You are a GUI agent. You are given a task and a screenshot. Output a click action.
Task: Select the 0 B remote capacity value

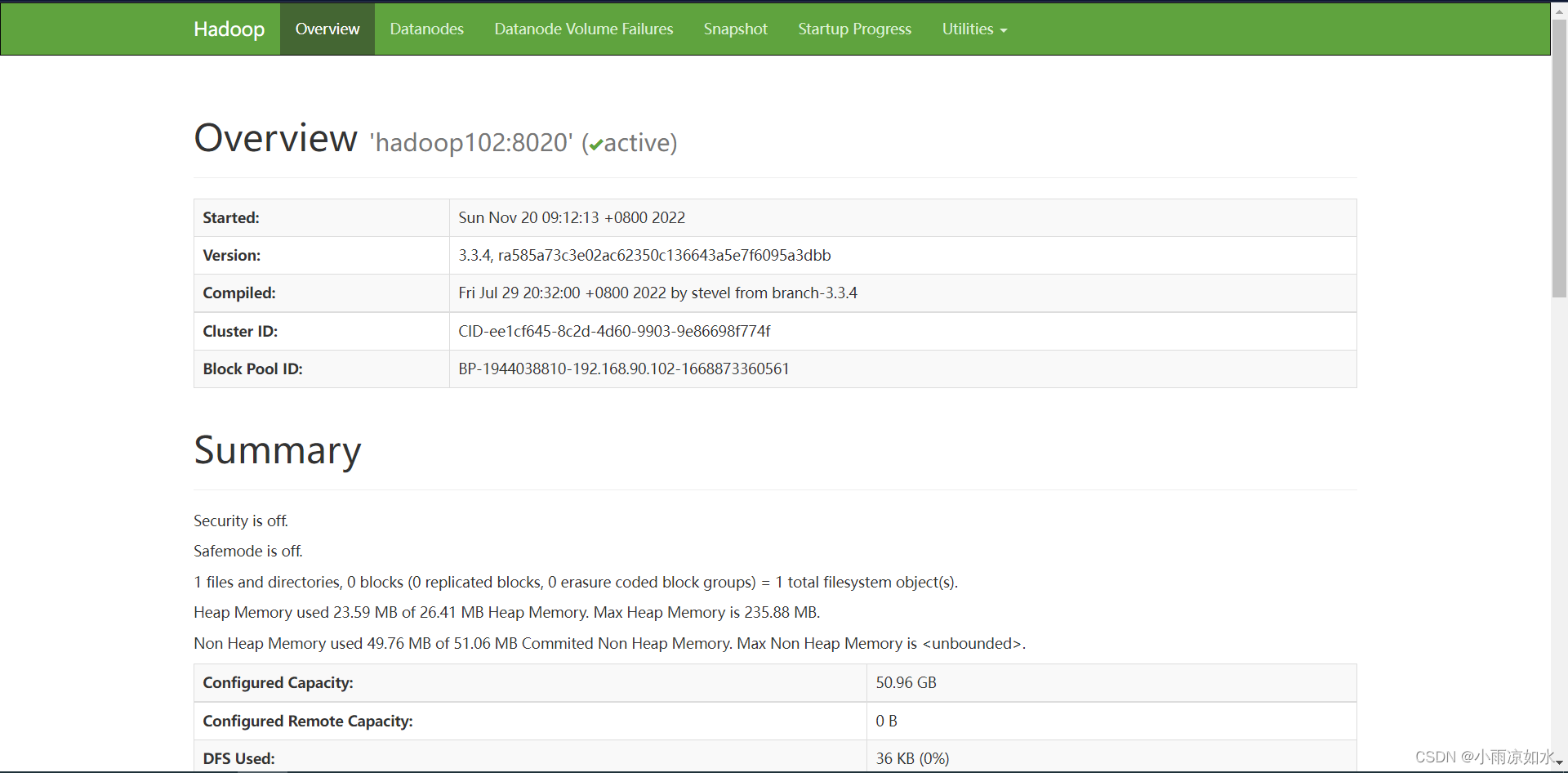coord(886,722)
